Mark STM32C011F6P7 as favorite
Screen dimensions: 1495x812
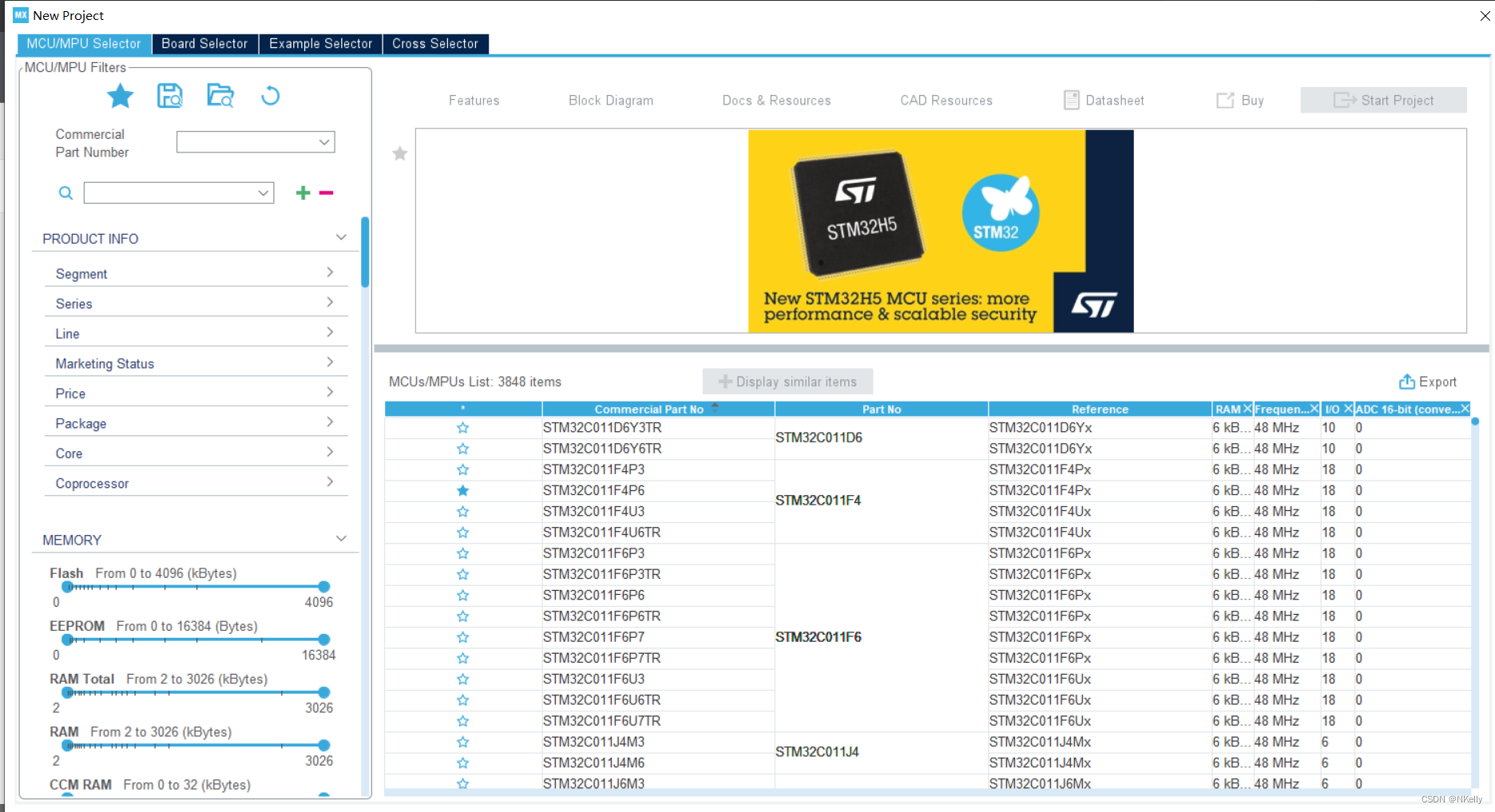(x=462, y=637)
